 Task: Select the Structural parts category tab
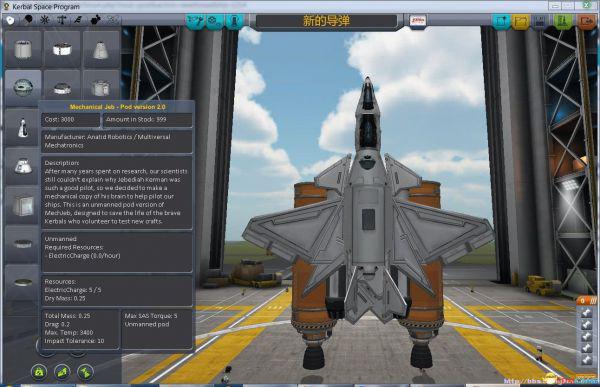[62, 20]
